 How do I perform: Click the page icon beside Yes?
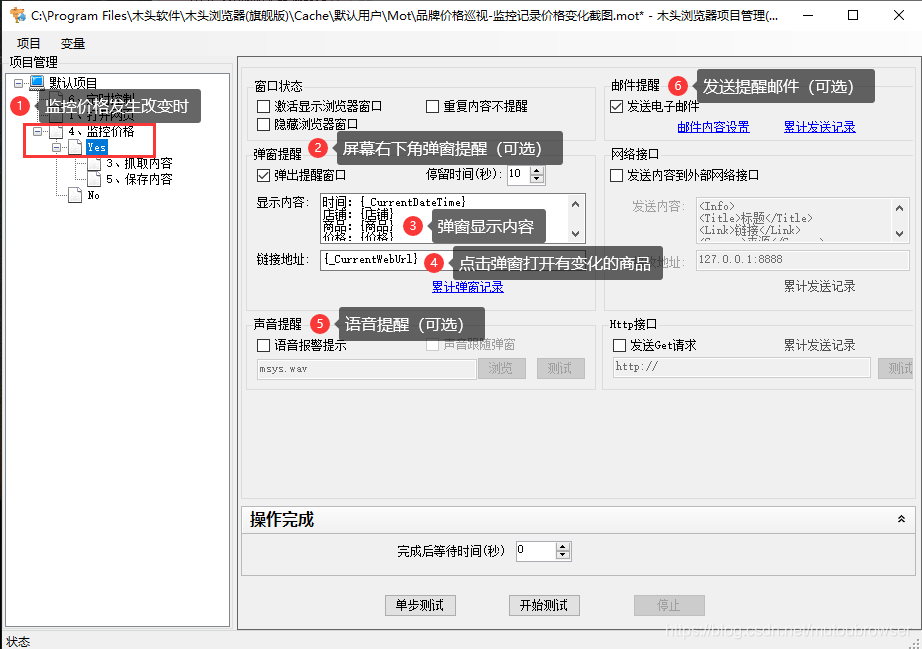click(x=75, y=148)
